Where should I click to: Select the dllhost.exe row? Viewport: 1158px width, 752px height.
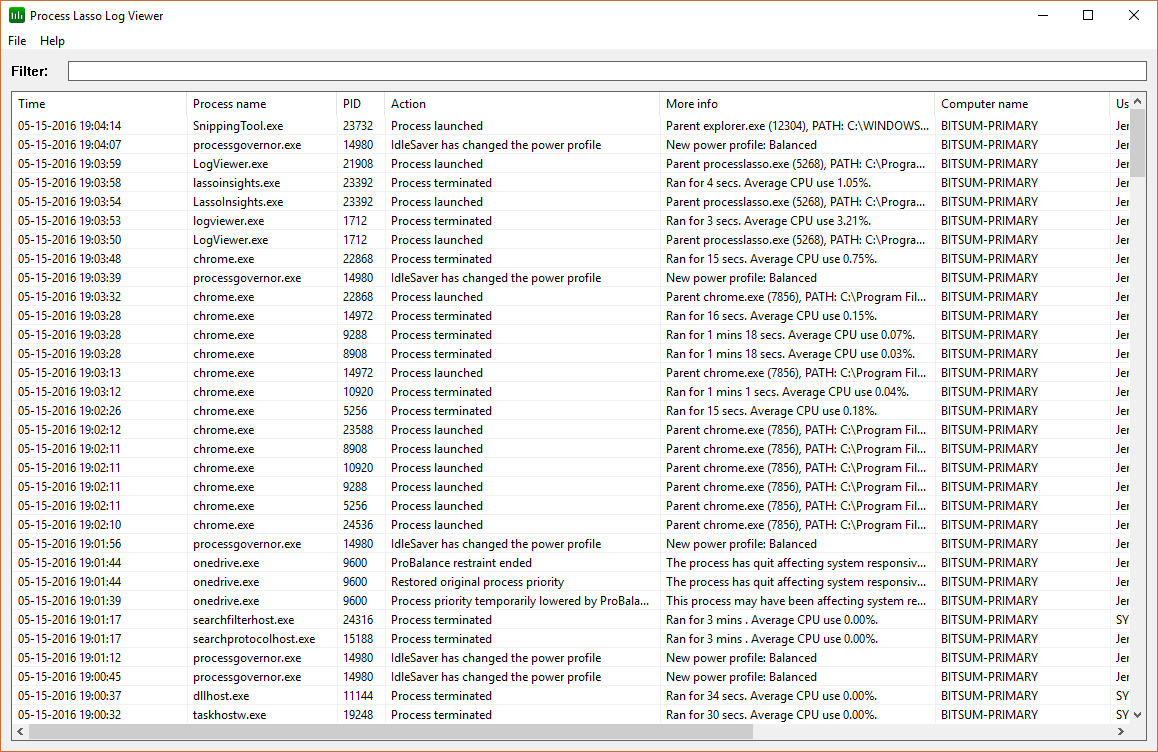(571, 696)
